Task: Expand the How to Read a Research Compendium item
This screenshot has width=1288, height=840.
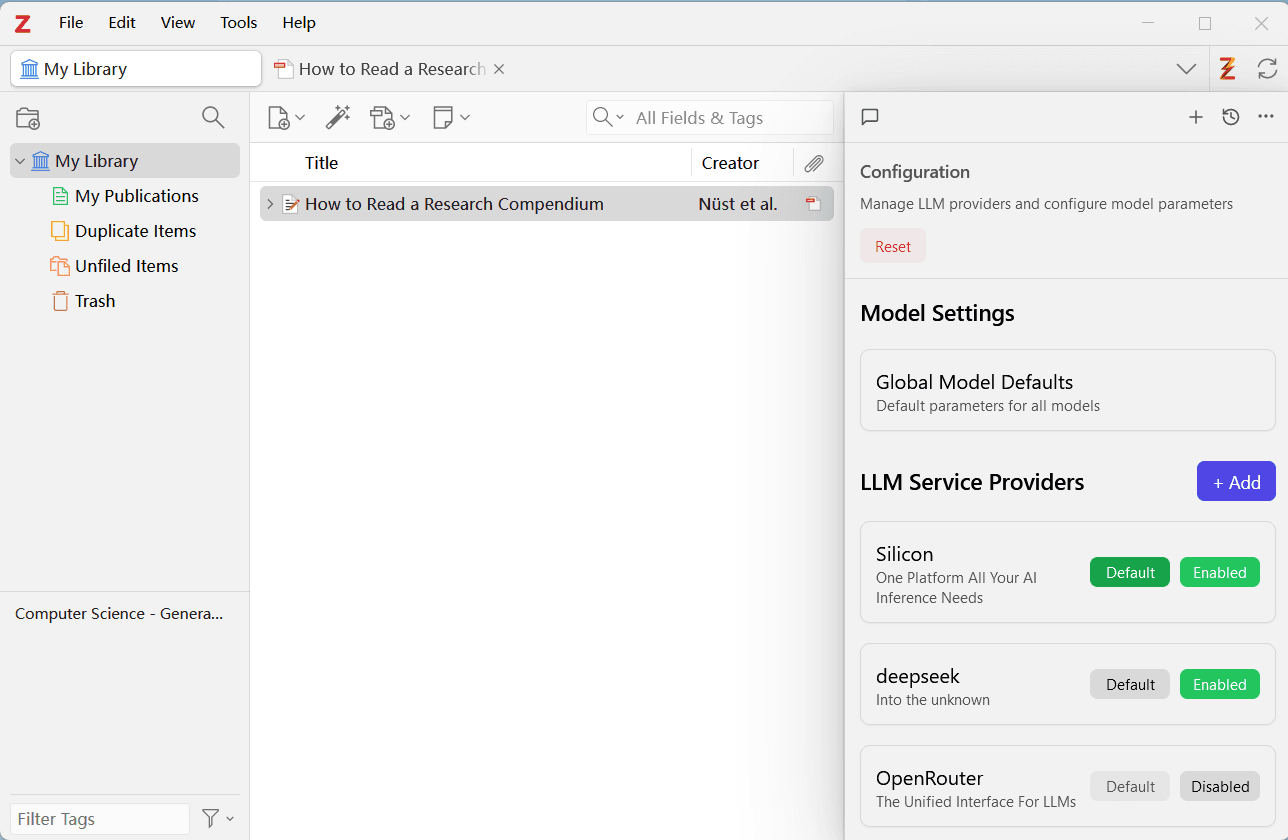Action: click(x=269, y=204)
